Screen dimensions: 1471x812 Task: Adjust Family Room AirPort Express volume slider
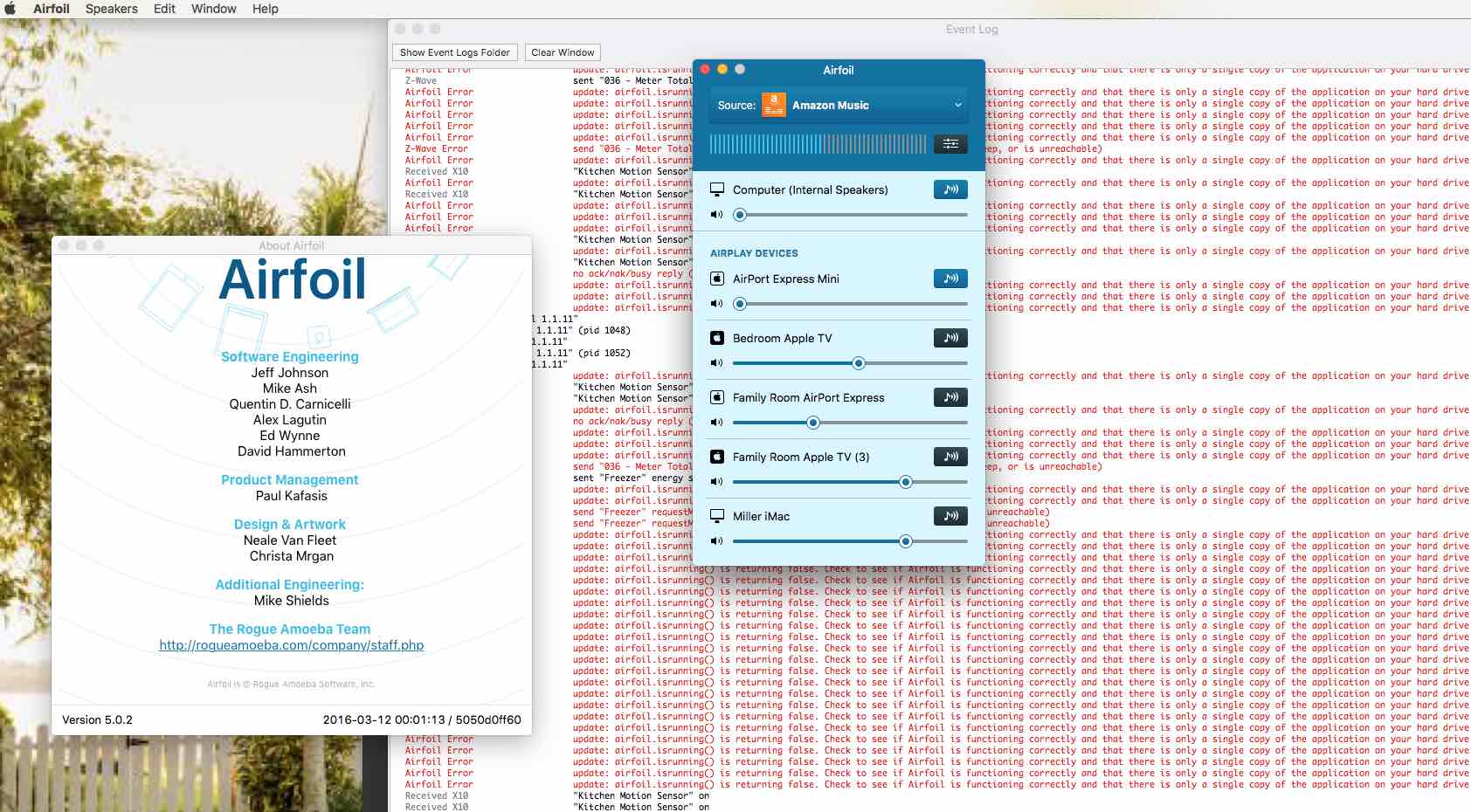[850, 423]
